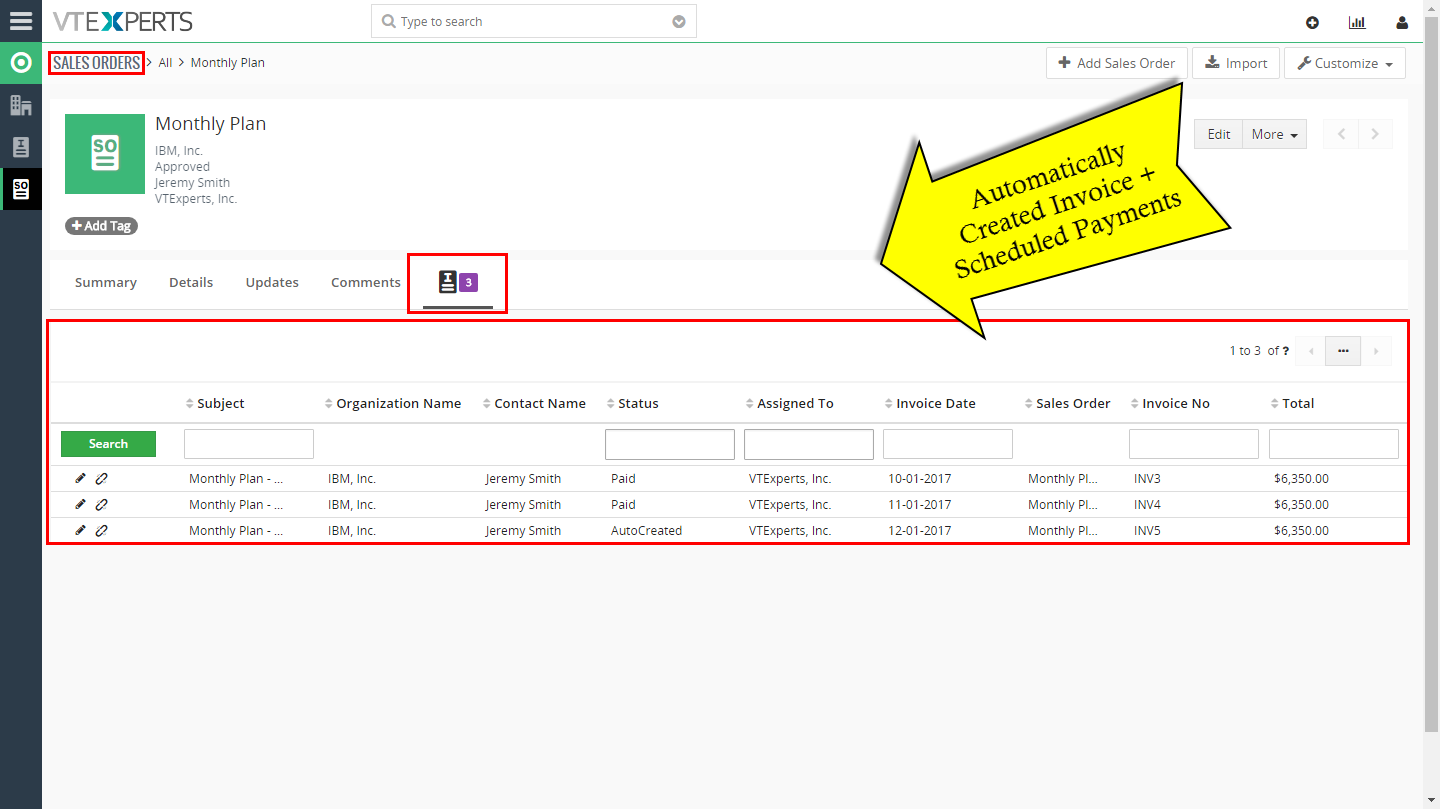This screenshot has width=1440, height=809.
Task: Click the All breadcrumb link
Action: 166,63
